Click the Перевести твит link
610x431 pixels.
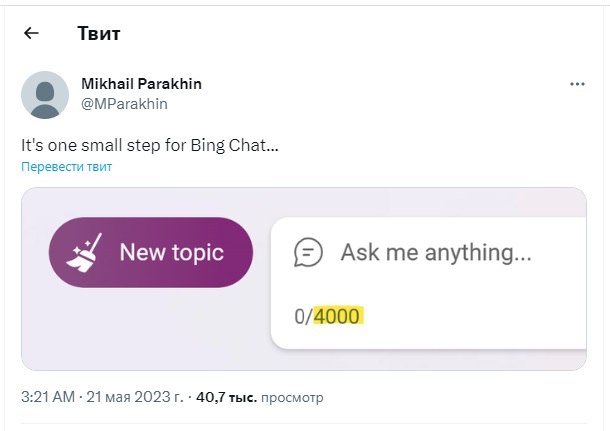[67, 166]
